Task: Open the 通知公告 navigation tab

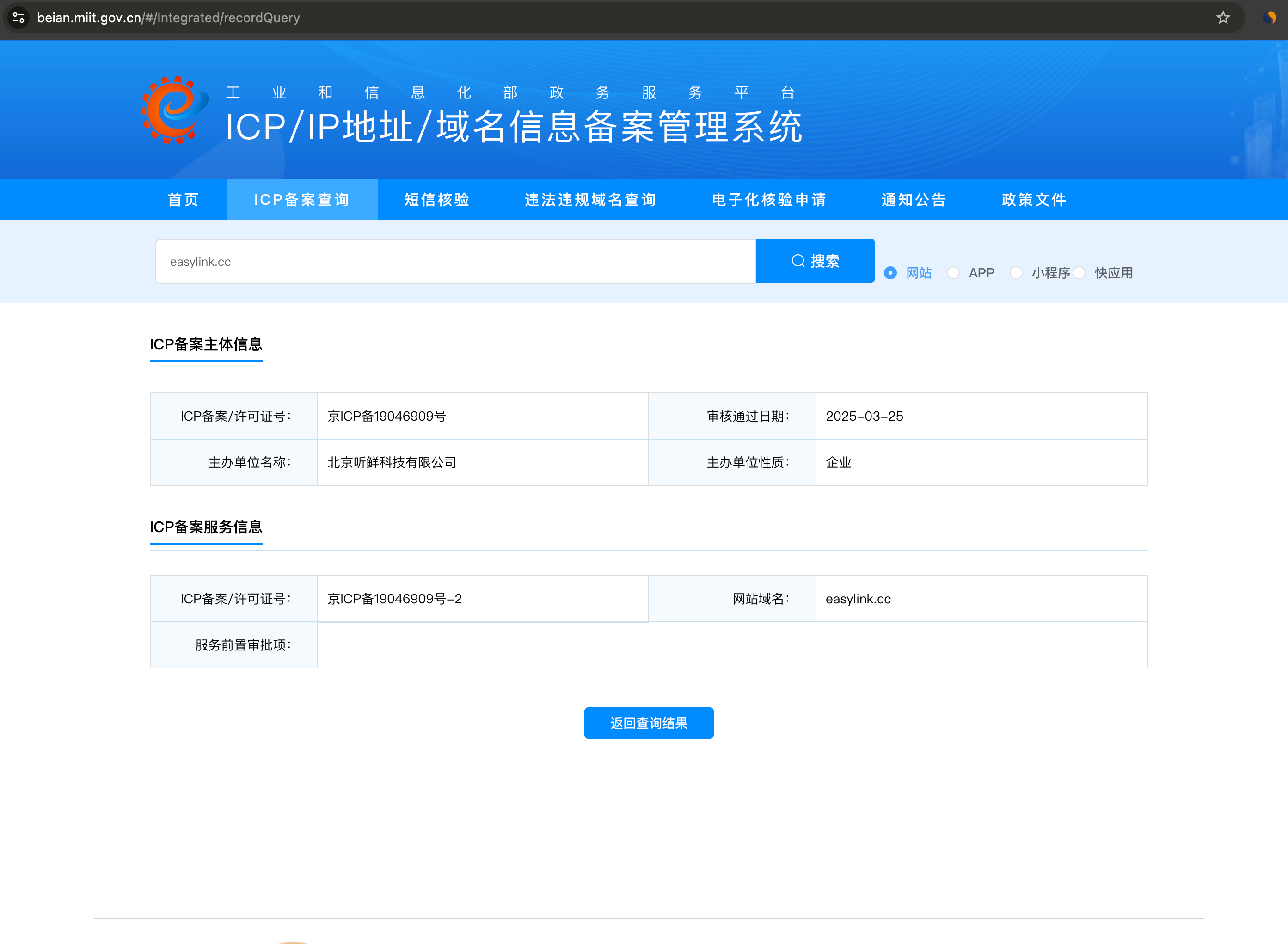Action: tap(914, 200)
